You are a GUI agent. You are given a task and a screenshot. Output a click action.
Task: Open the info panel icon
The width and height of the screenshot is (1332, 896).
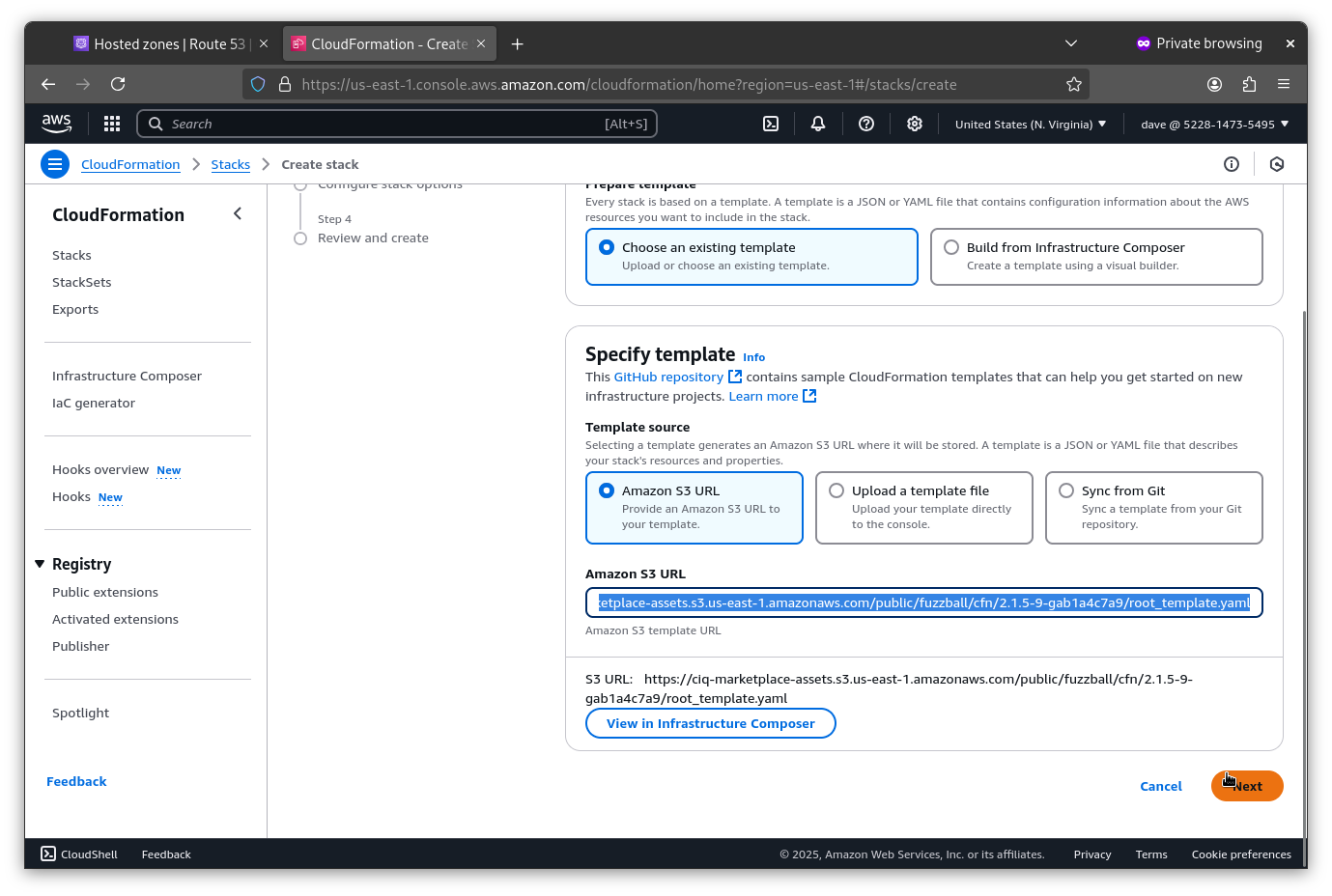point(1232,164)
